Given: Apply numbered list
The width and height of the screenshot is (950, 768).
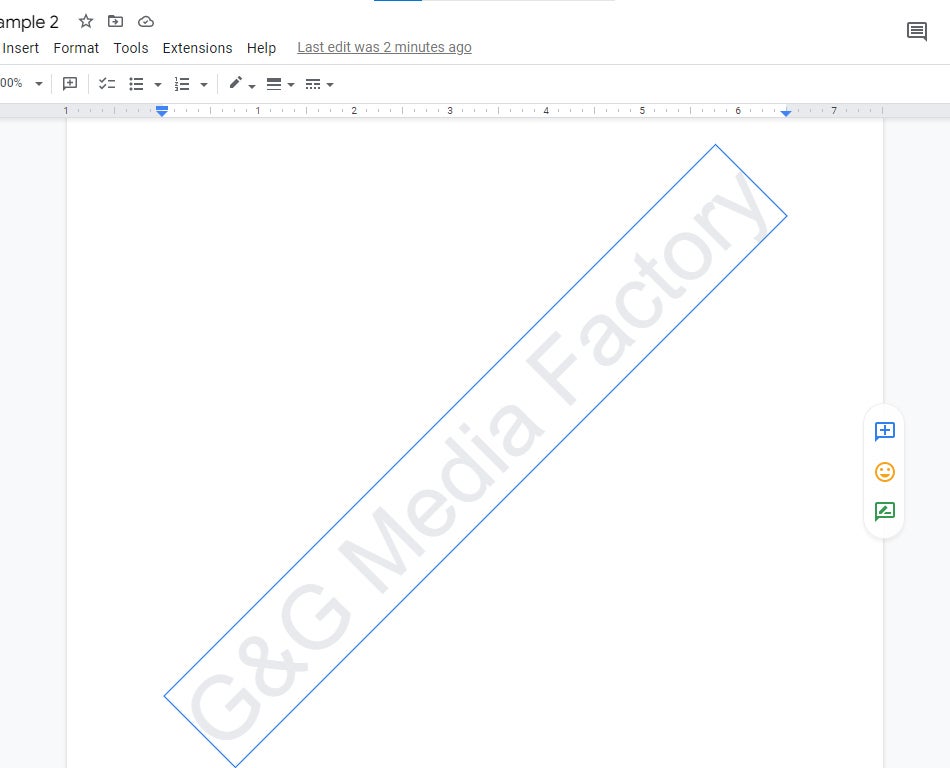Looking at the screenshot, I should pyautogui.click(x=182, y=84).
